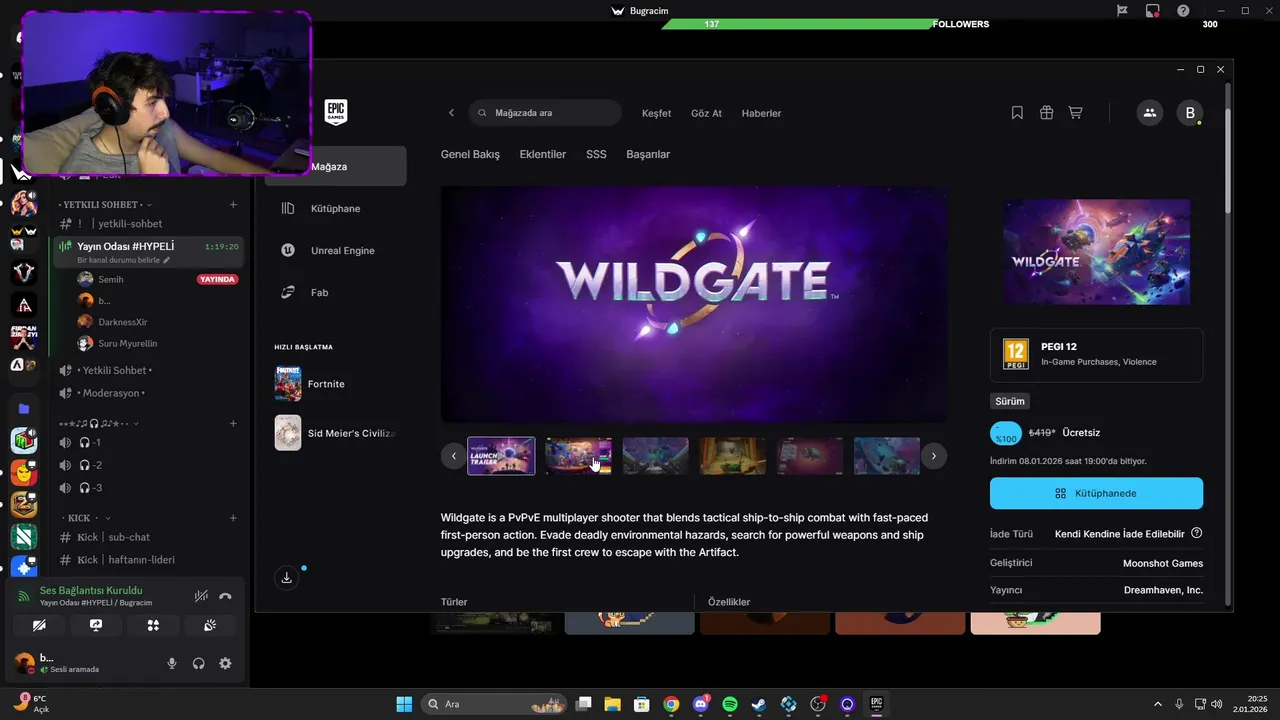The image size is (1280, 720).
Task: Toggle Discord noise suppression icon
Action: pyautogui.click(x=201, y=596)
